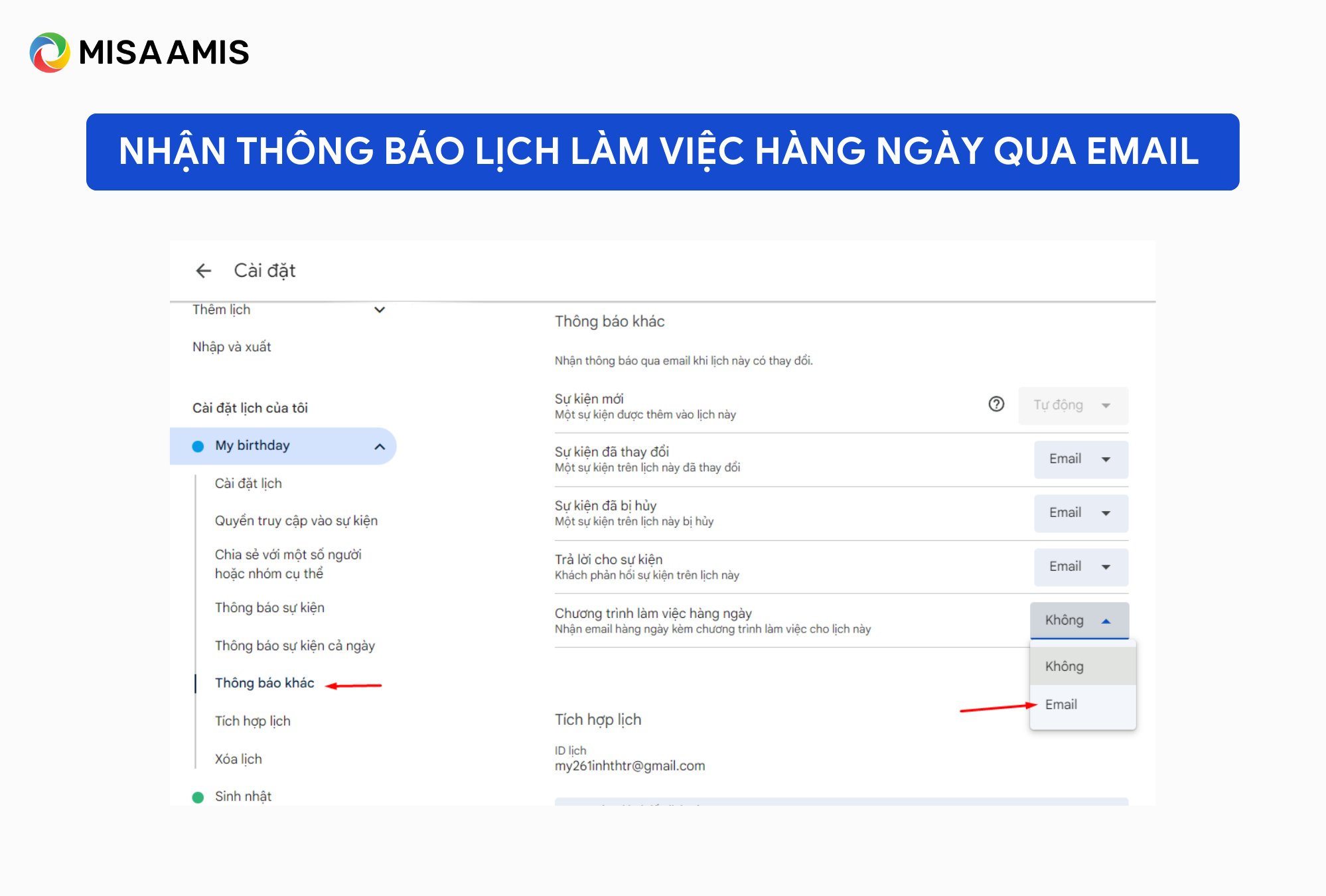Select the My birthday calendar item

[283, 446]
